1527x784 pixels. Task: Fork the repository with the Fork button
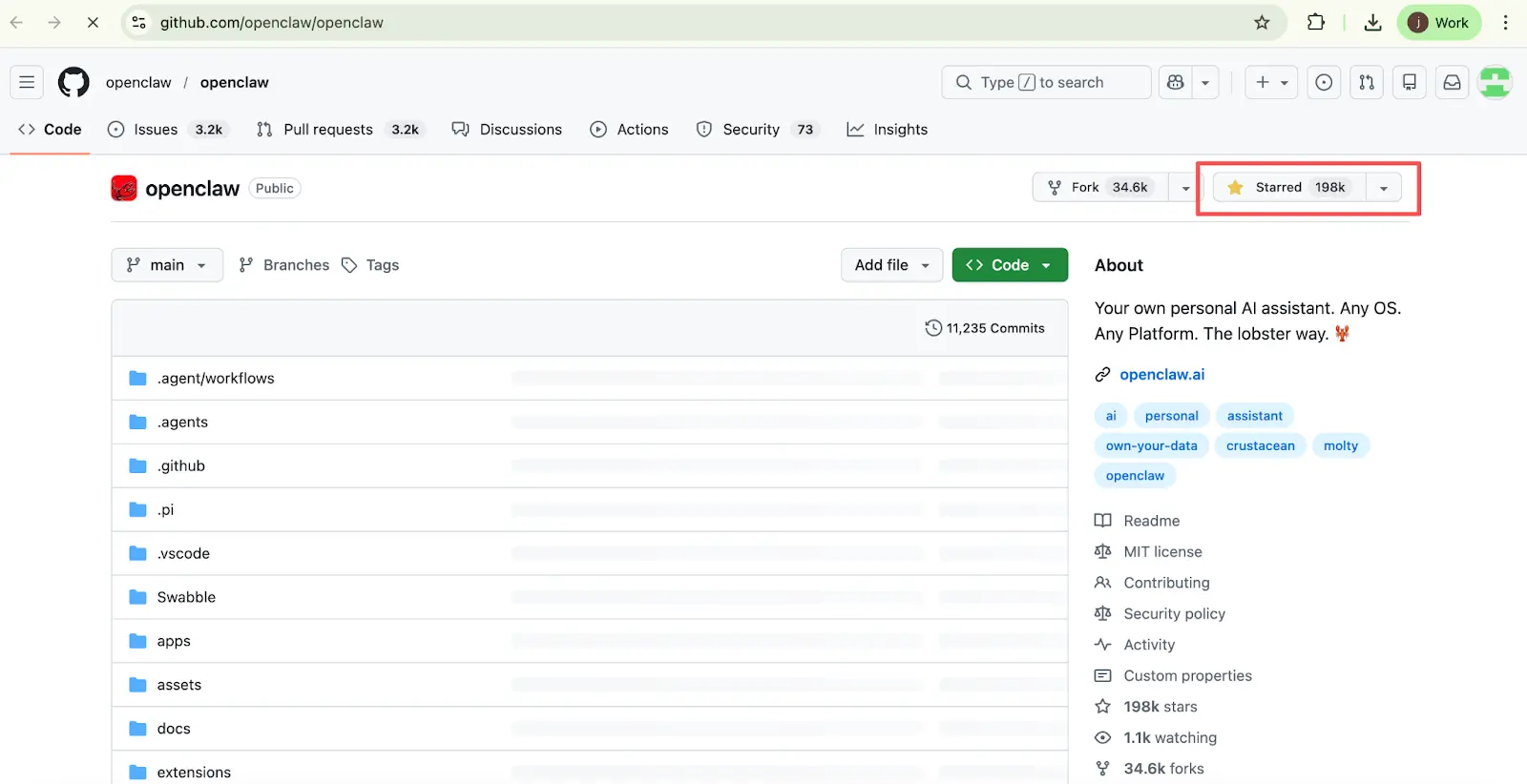1100,188
